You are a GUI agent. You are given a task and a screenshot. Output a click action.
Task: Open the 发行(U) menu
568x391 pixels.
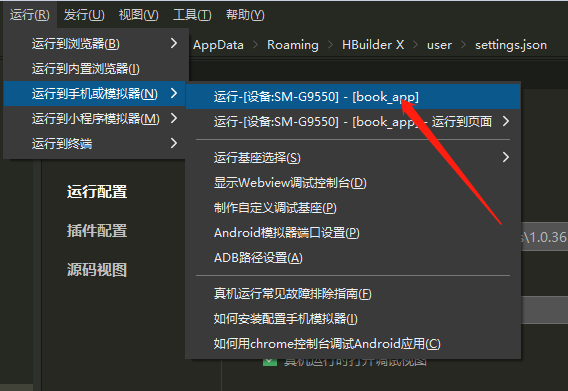84,15
